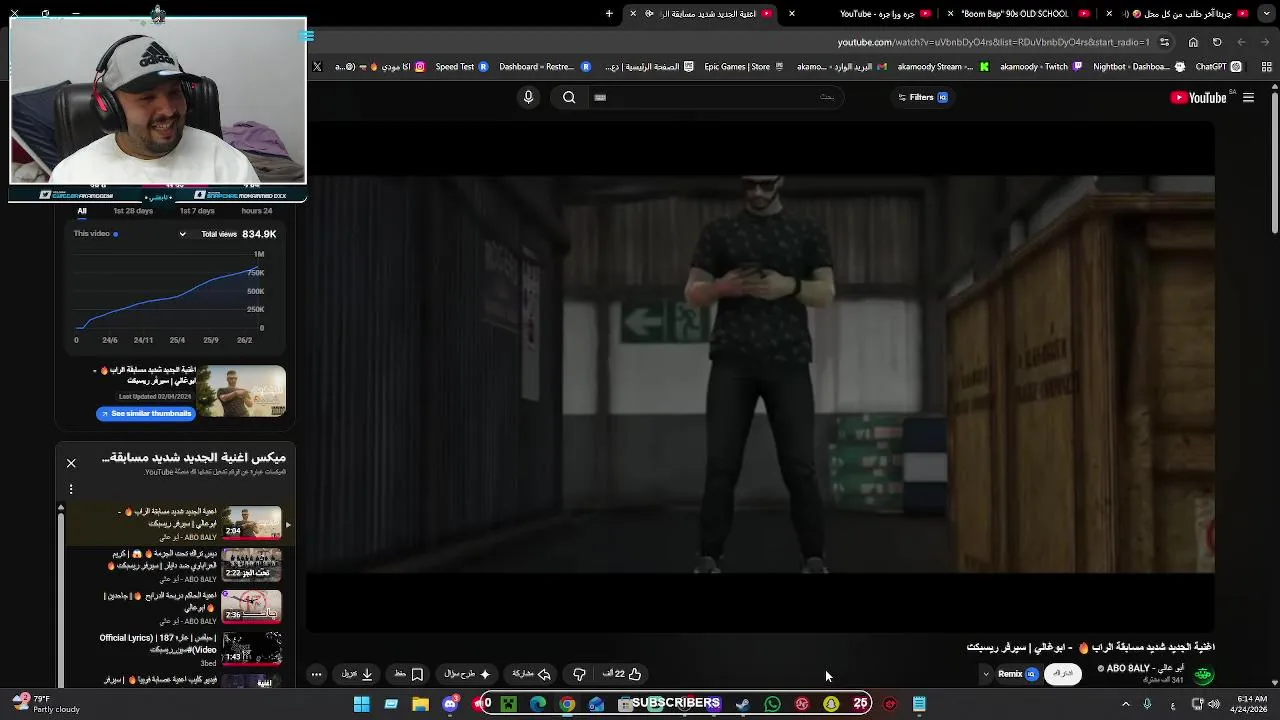Open the Filters button near search bar
1280x720 pixels.
pyautogui.click(x=922, y=97)
